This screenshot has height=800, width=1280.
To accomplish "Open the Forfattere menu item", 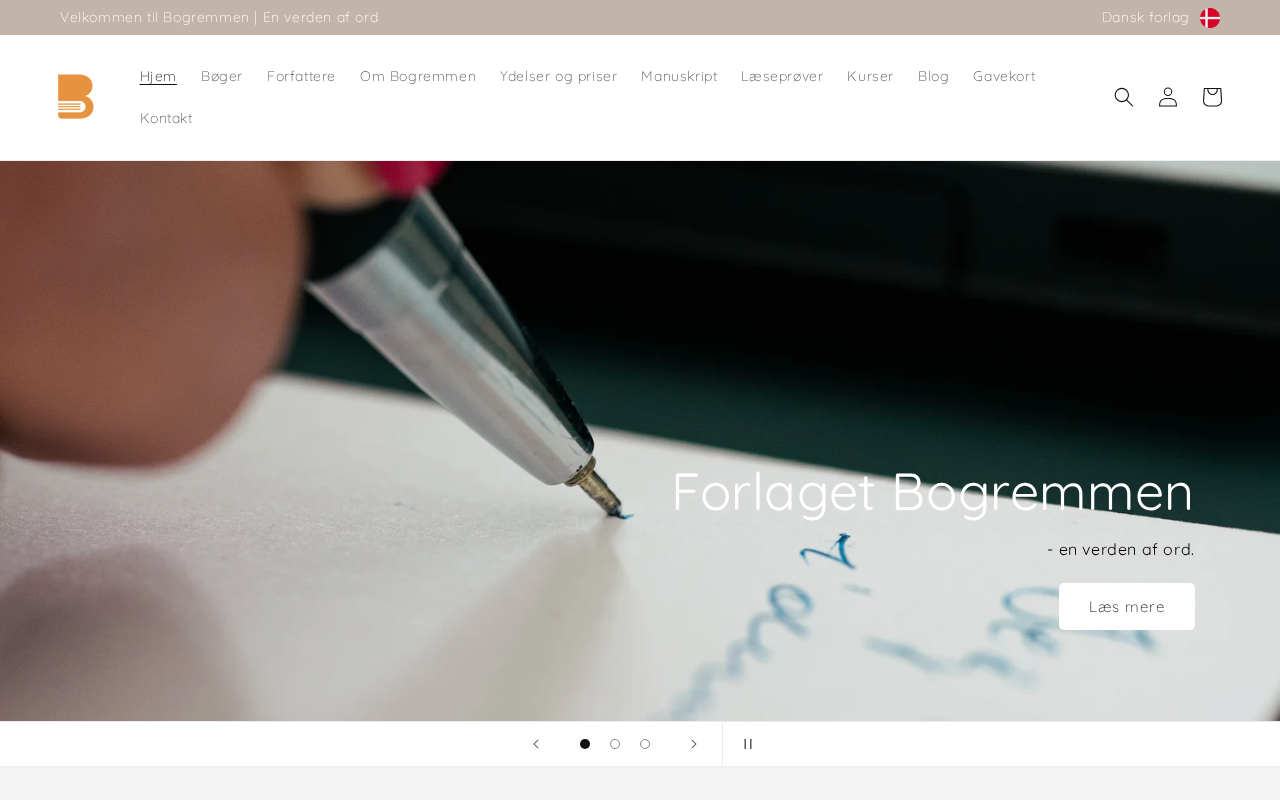I will click(301, 76).
